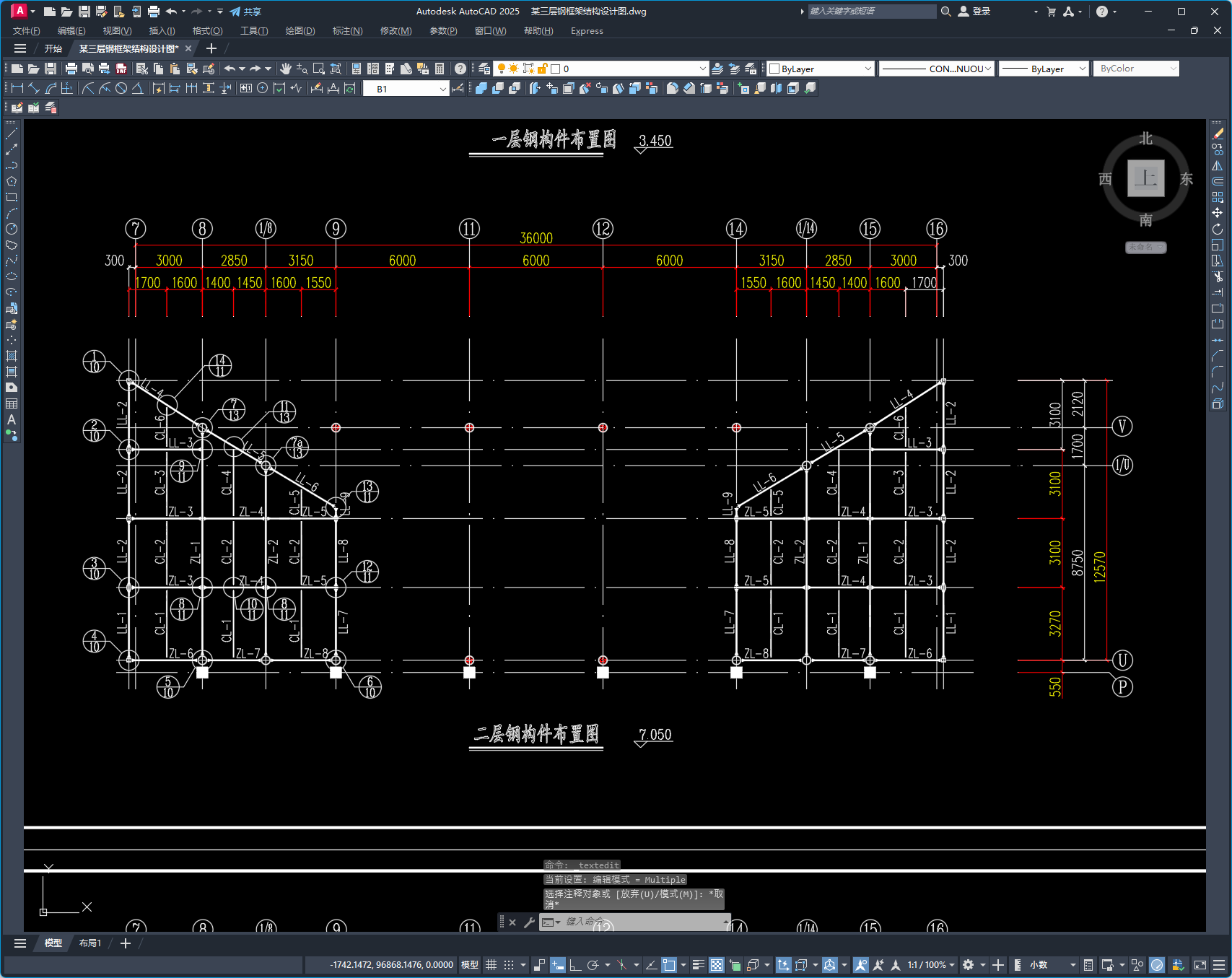Screen dimensions: 1232x978
Task: Open the Layer Properties Manager icon
Action: [x=484, y=69]
